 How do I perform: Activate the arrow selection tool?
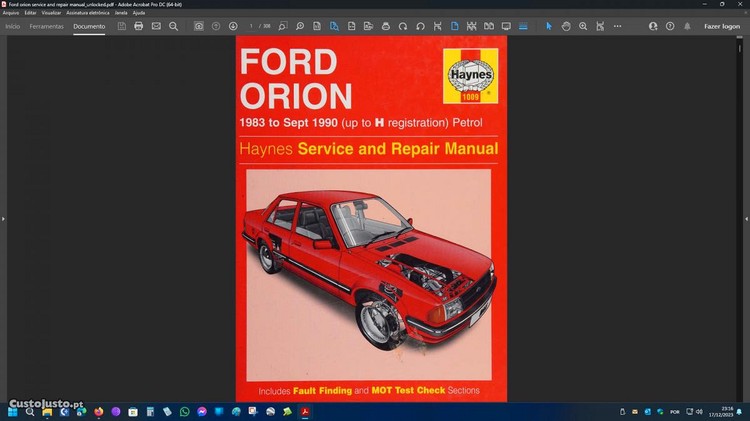point(548,26)
